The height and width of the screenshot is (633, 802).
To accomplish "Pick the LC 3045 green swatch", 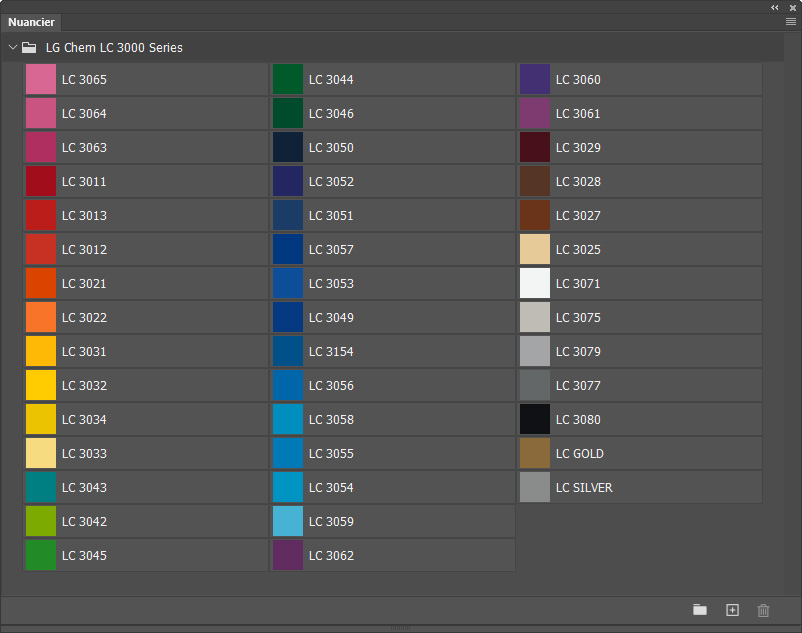I will 41,555.
